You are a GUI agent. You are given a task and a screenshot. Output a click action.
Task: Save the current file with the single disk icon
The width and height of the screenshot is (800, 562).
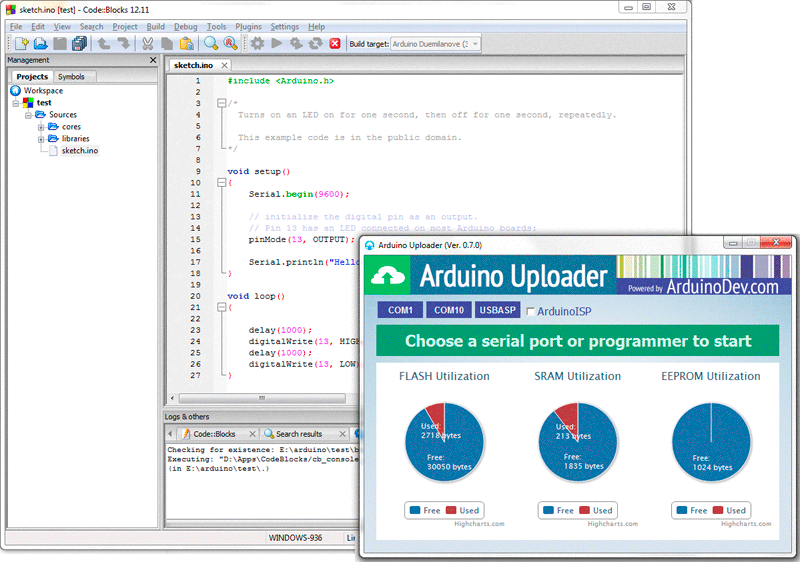point(60,44)
